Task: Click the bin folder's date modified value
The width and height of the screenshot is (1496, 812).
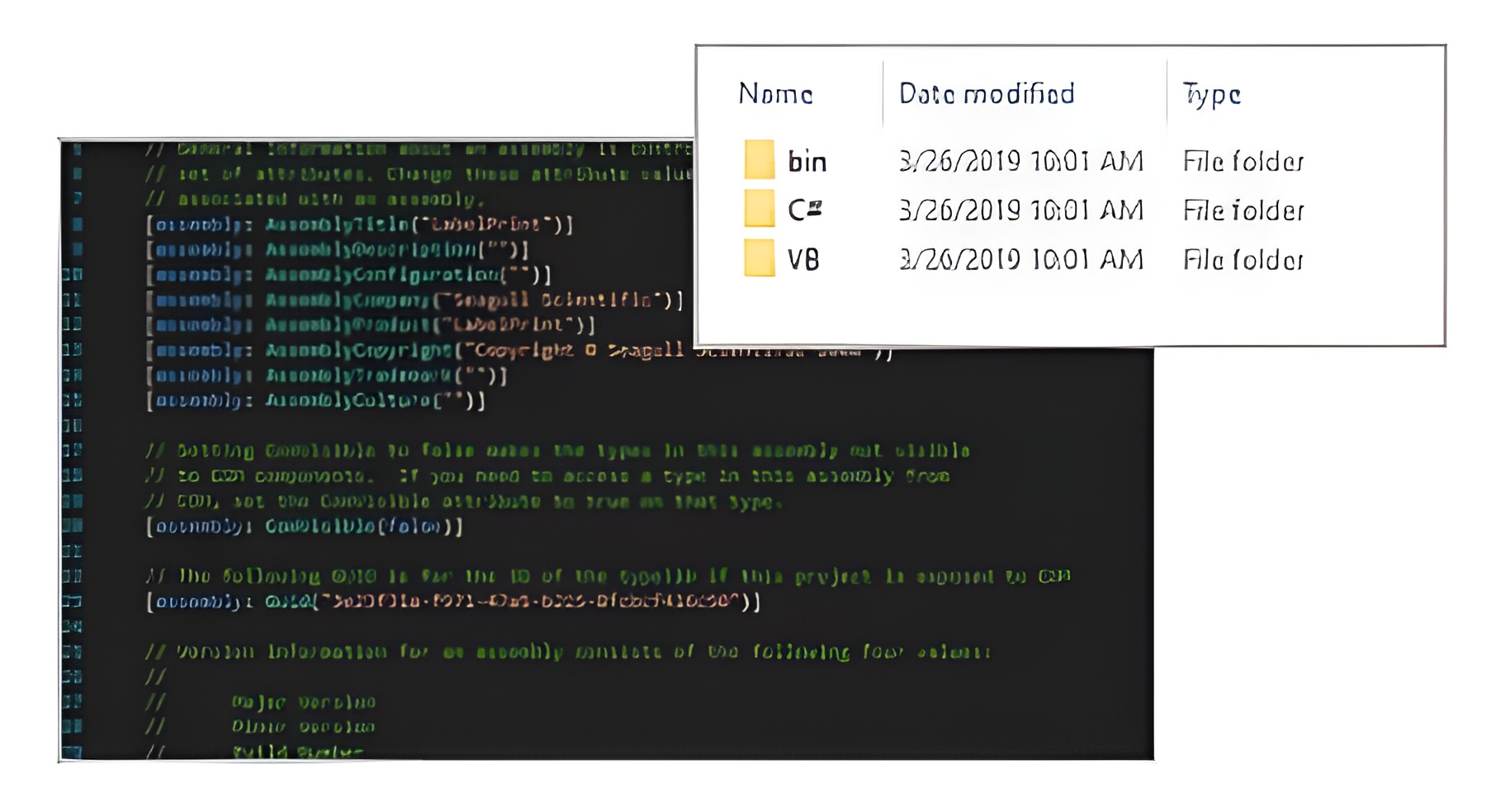Action: (x=1020, y=162)
